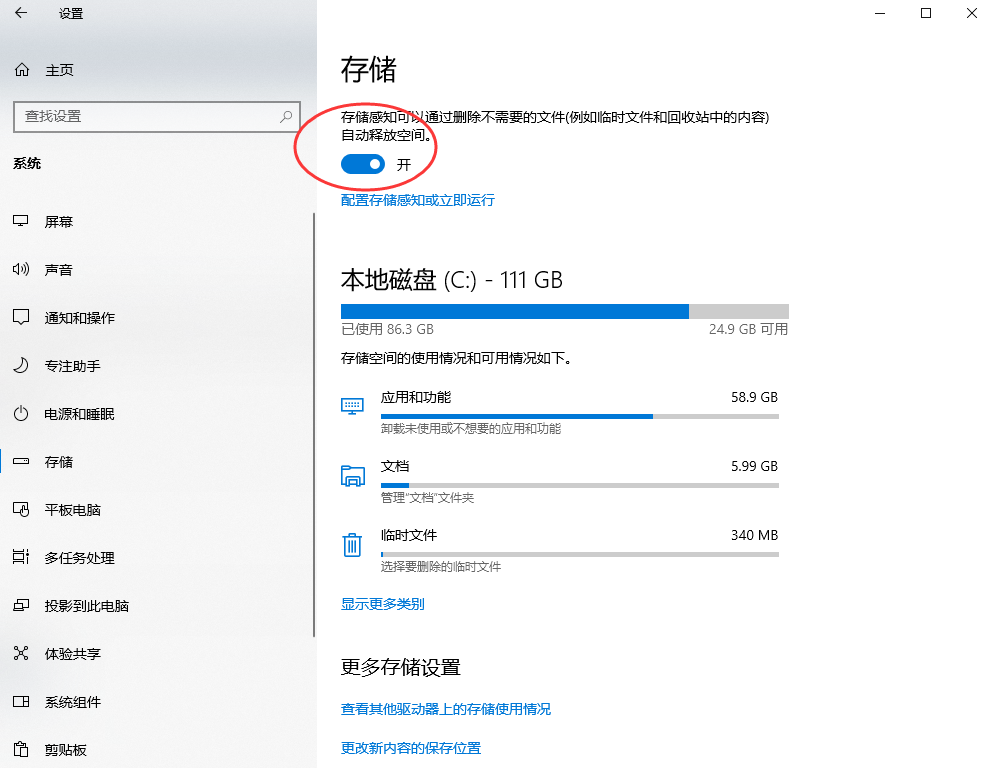Click the 存储 drive icon in sidebar

[21, 461]
